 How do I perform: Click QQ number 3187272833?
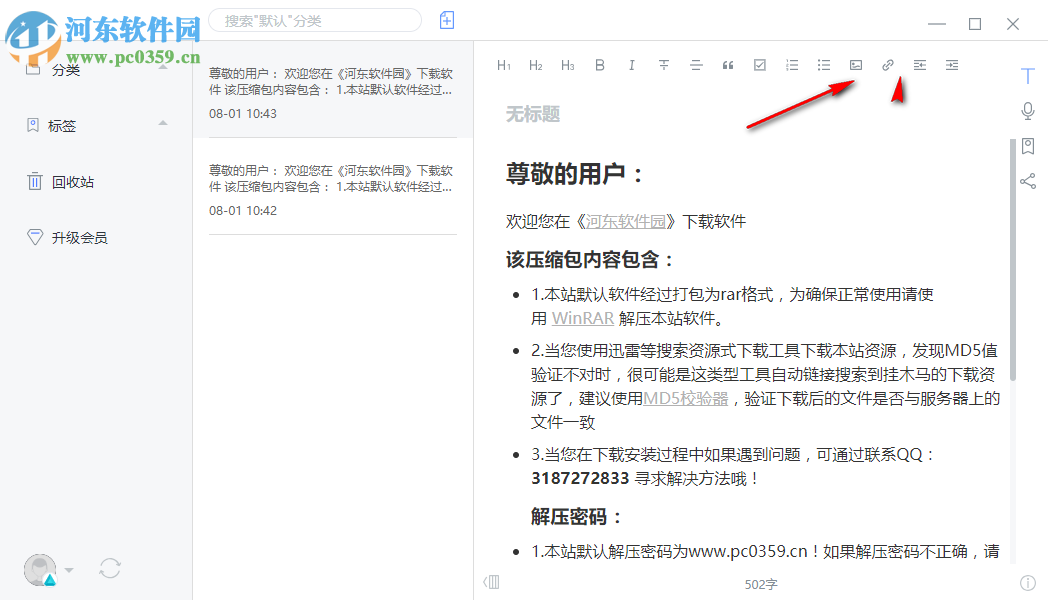click(x=580, y=478)
